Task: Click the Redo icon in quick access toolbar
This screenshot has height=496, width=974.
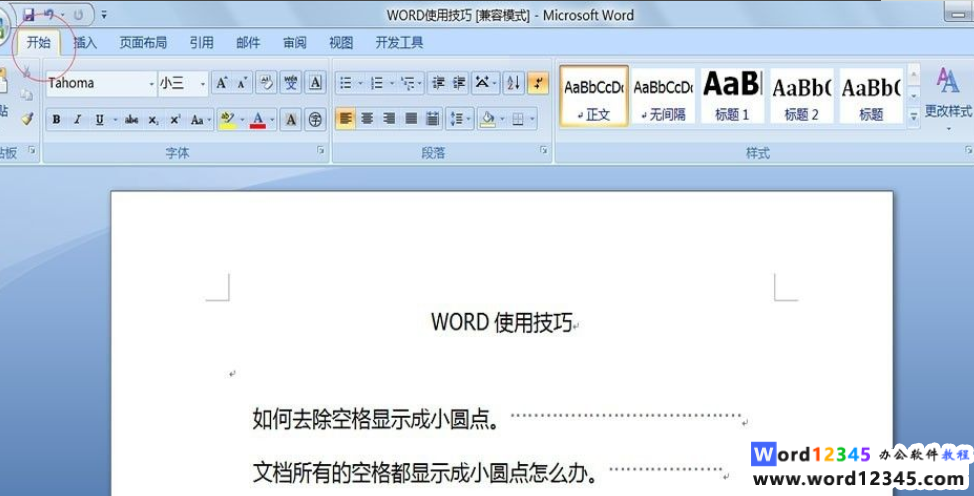Action: pos(78,14)
